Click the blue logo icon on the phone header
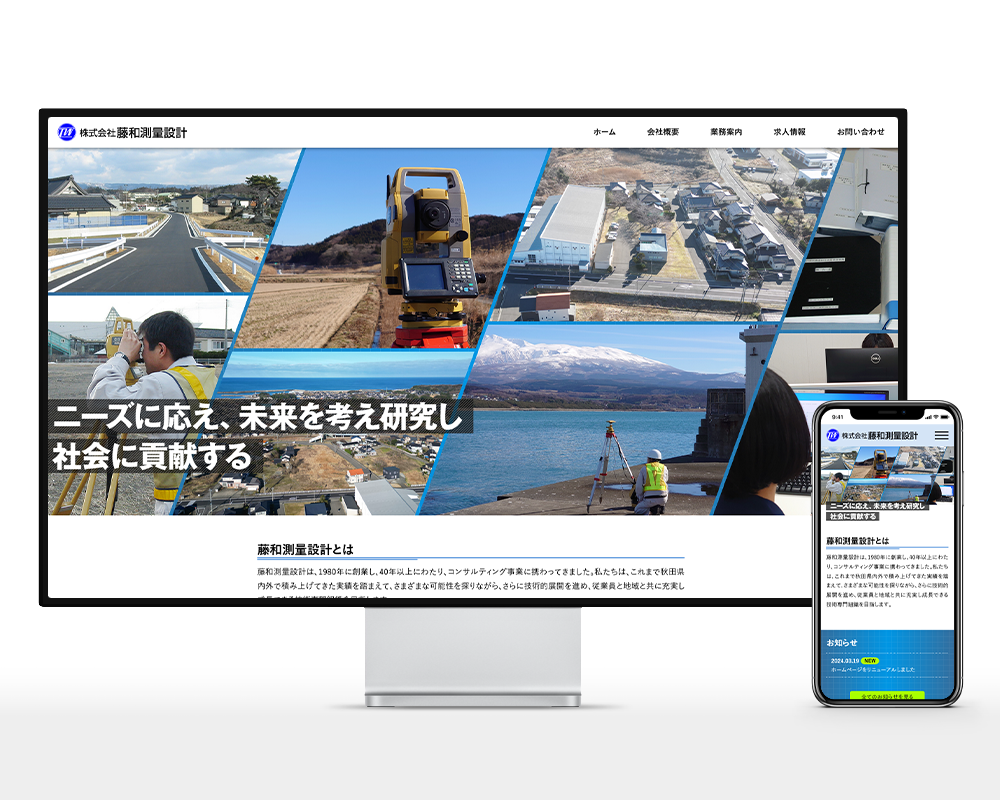 pyautogui.click(x=832, y=435)
